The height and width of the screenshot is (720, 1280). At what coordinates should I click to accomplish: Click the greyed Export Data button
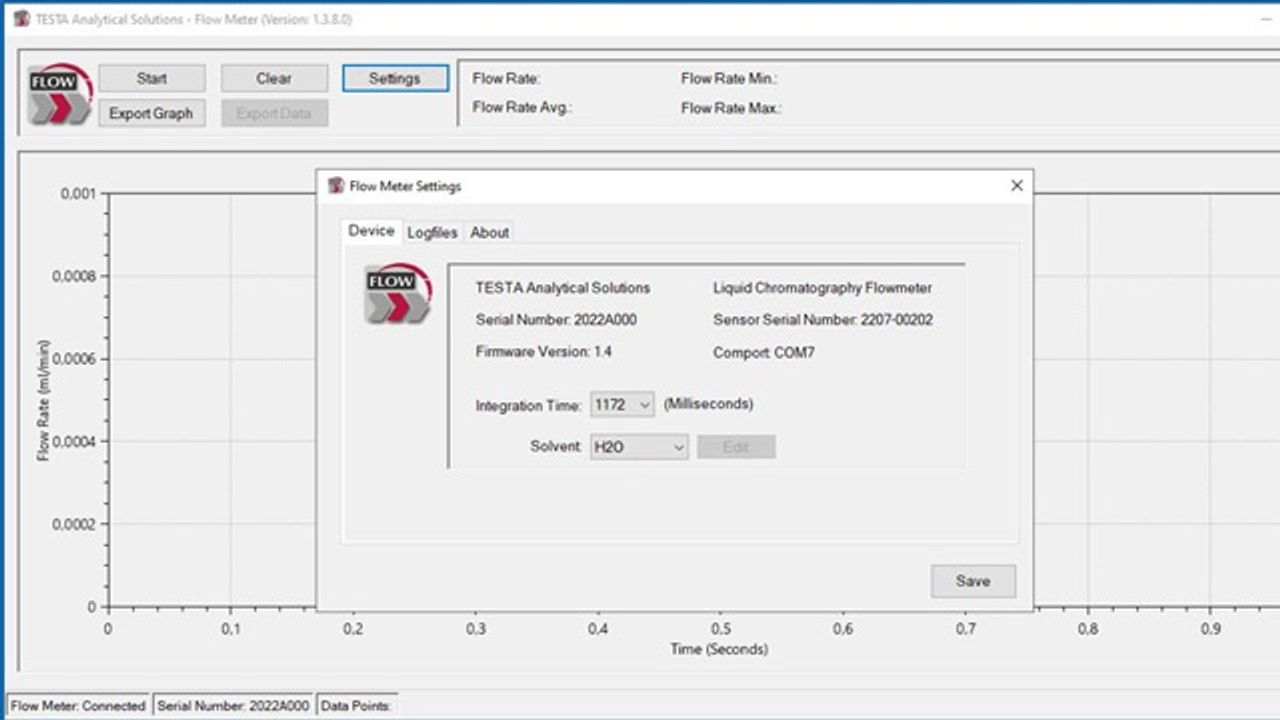pos(274,113)
